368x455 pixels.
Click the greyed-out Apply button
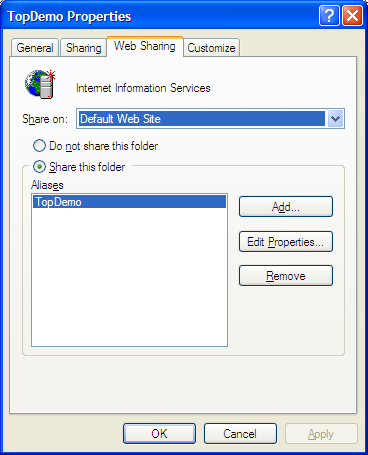point(321,434)
